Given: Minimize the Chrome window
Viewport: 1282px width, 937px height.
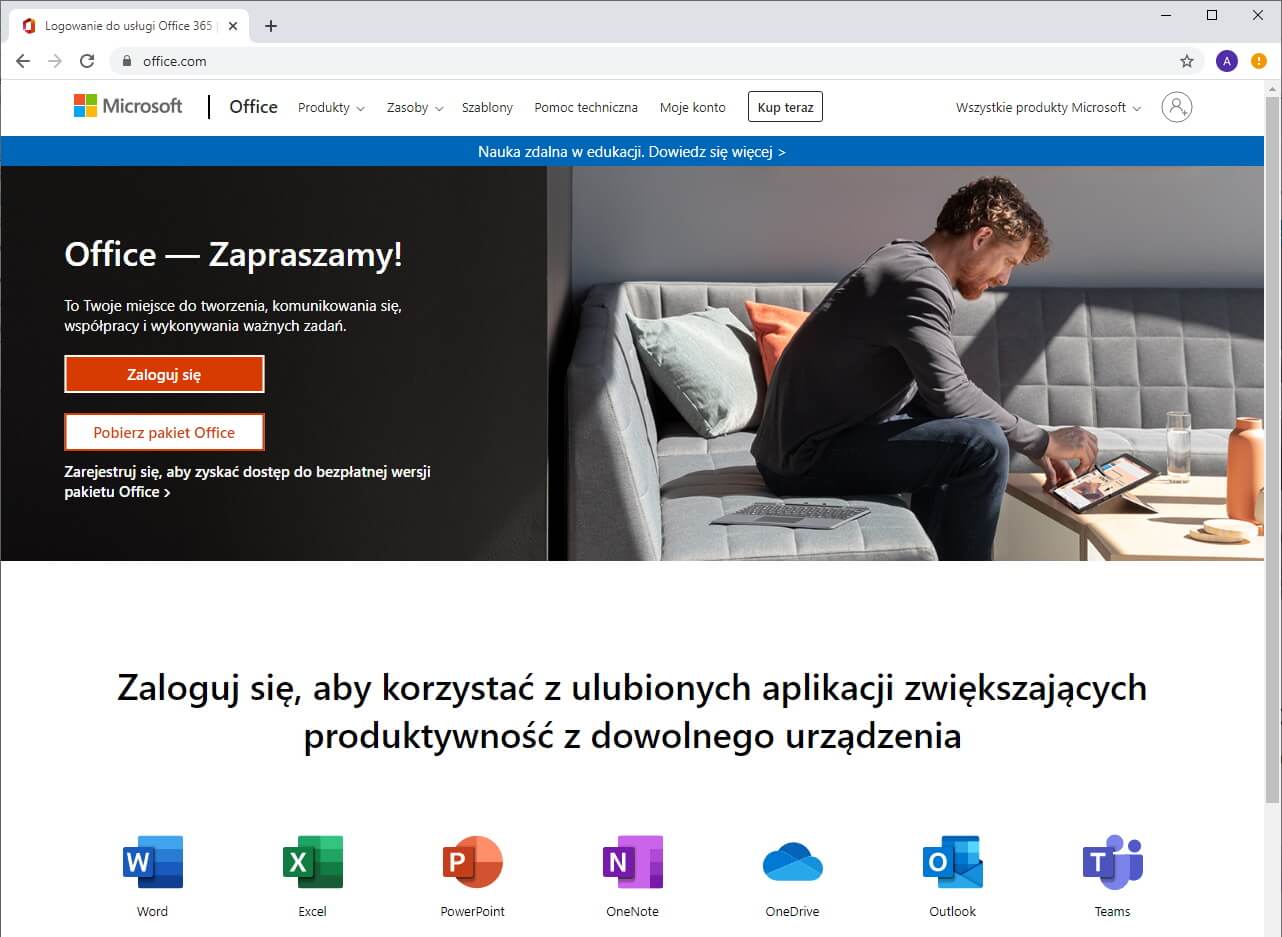Looking at the screenshot, I should pyautogui.click(x=1166, y=15).
